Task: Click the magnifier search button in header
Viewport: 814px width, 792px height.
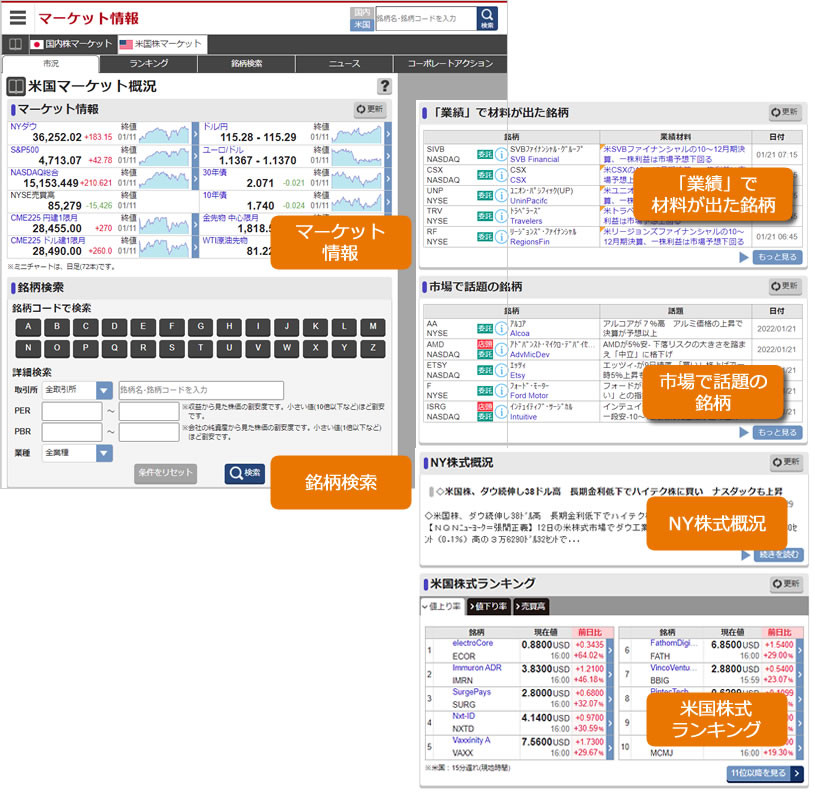Action: click(487, 18)
